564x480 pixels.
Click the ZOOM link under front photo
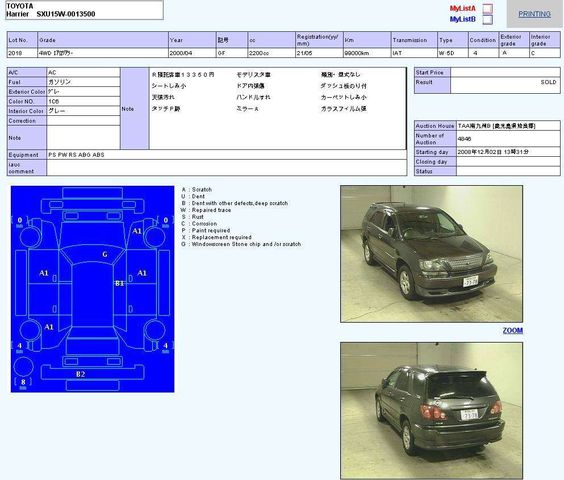(x=513, y=330)
